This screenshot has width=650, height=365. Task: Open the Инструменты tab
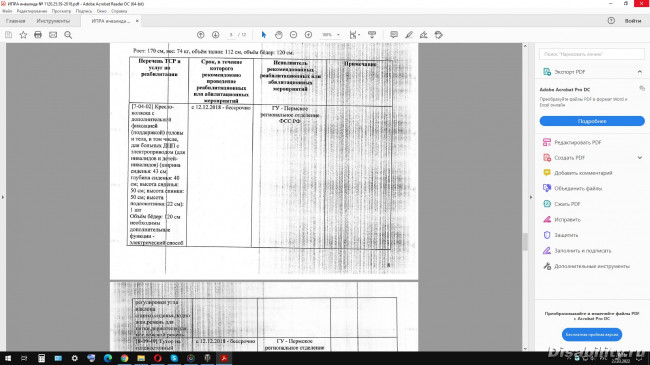tap(53, 21)
